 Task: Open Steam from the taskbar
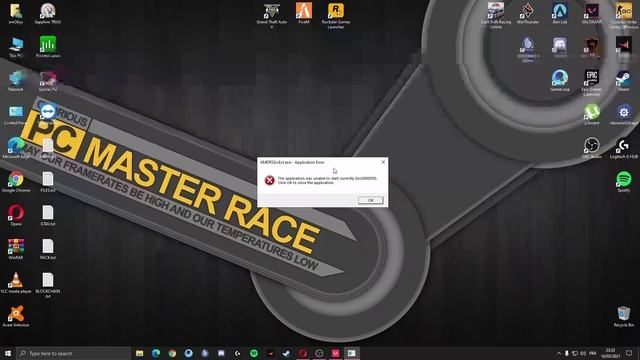pyautogui.click(x=287, y=353)
